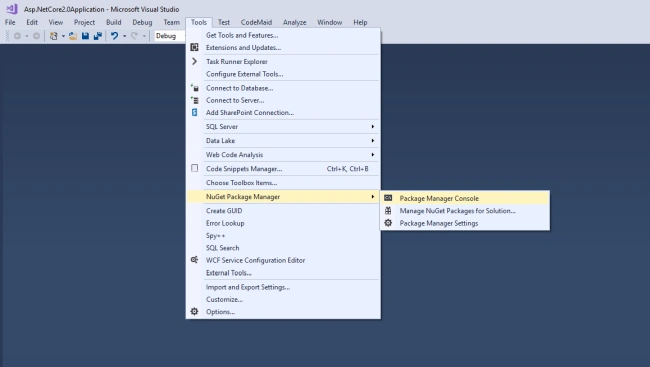Open the Build menu

coord(114,22)
